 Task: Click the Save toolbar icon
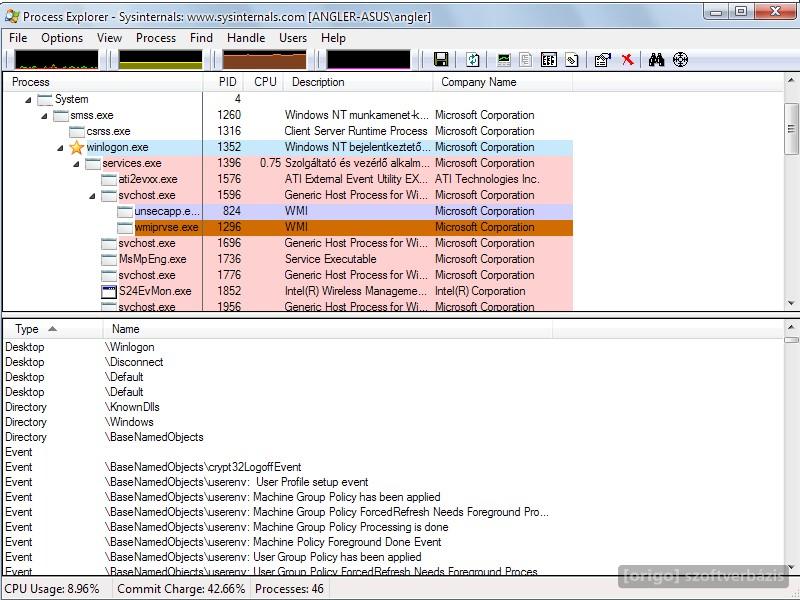[441, 60]
